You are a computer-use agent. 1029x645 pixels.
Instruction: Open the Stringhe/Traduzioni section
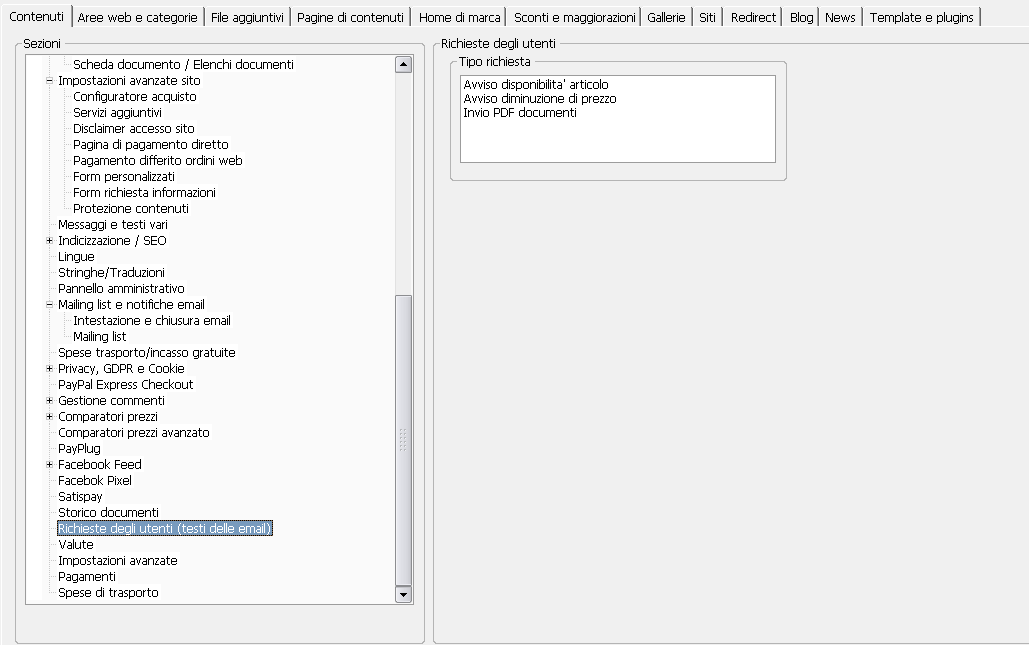(111, 273)
